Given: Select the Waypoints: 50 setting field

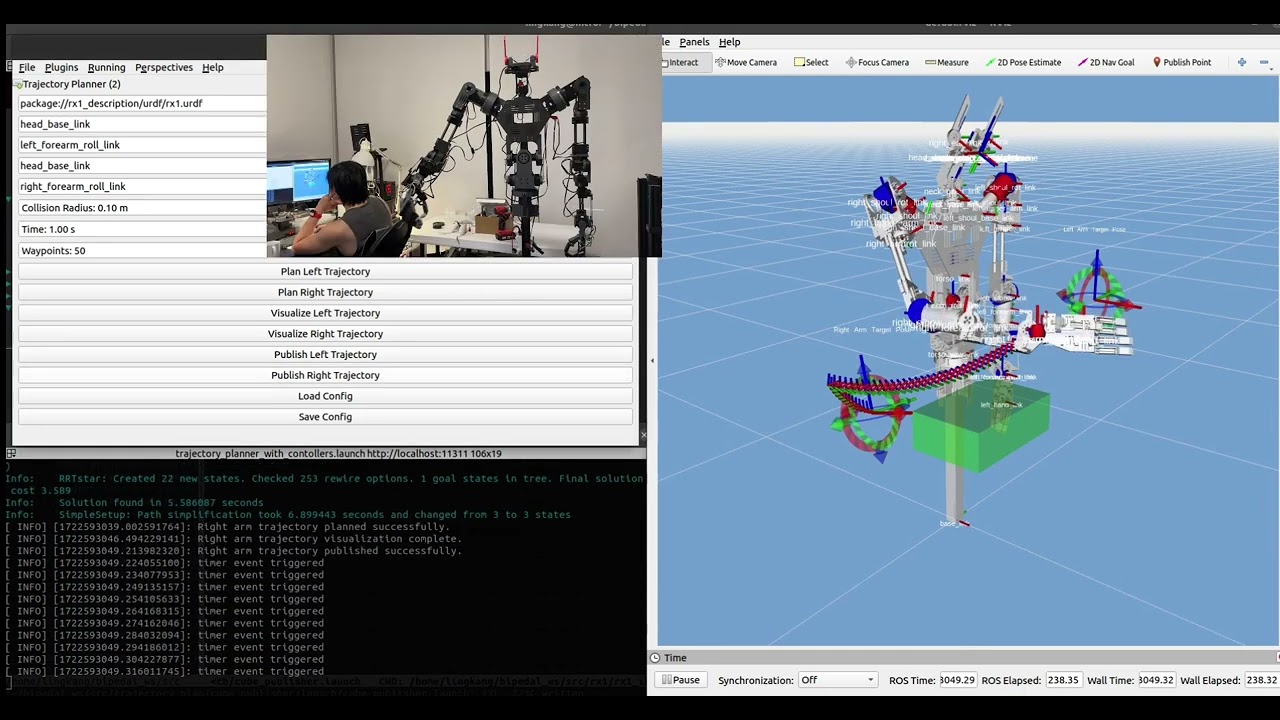Looking at the screenshot, I should [x=140, y=250].
